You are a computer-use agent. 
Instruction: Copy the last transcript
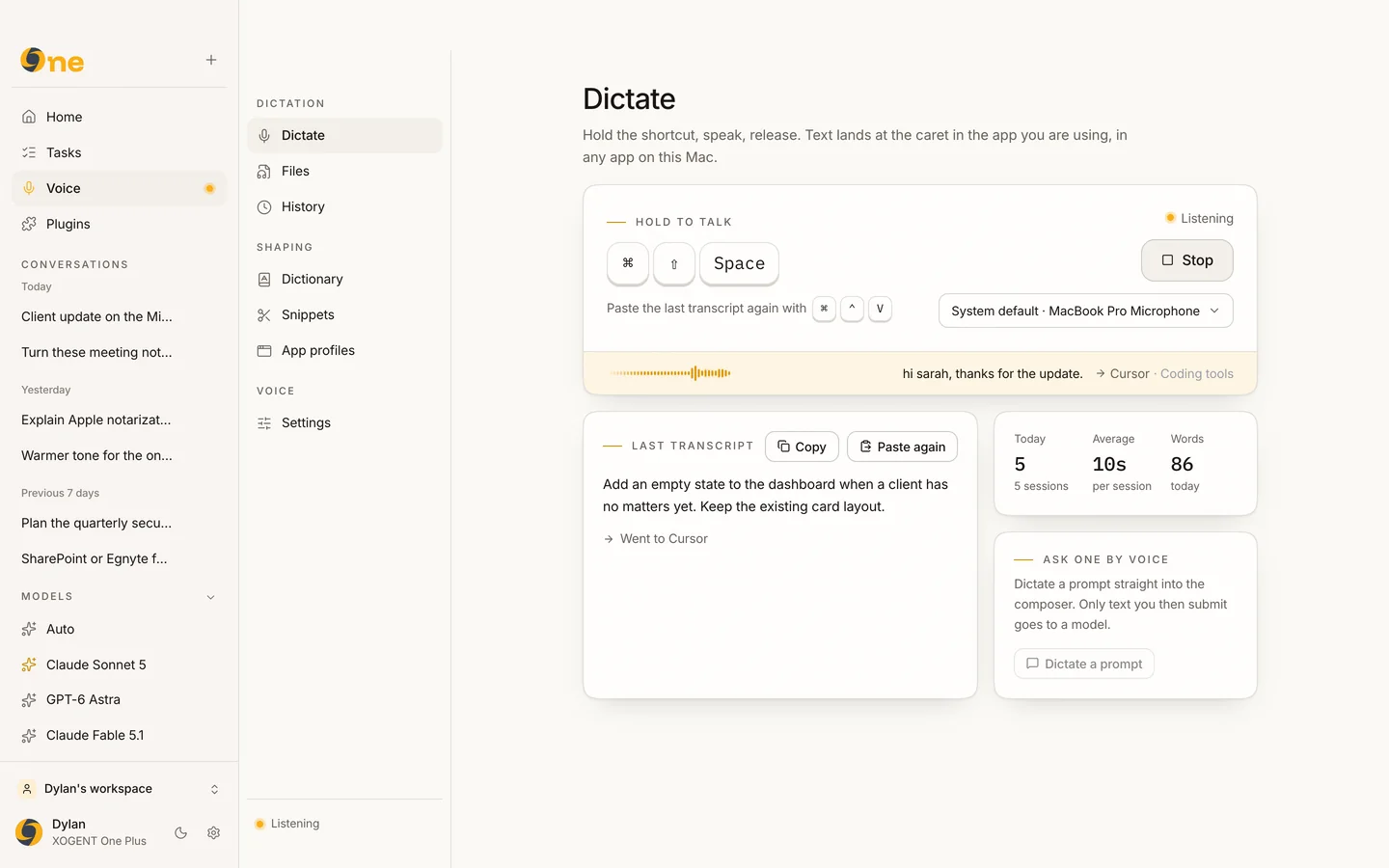coord(802,447)
